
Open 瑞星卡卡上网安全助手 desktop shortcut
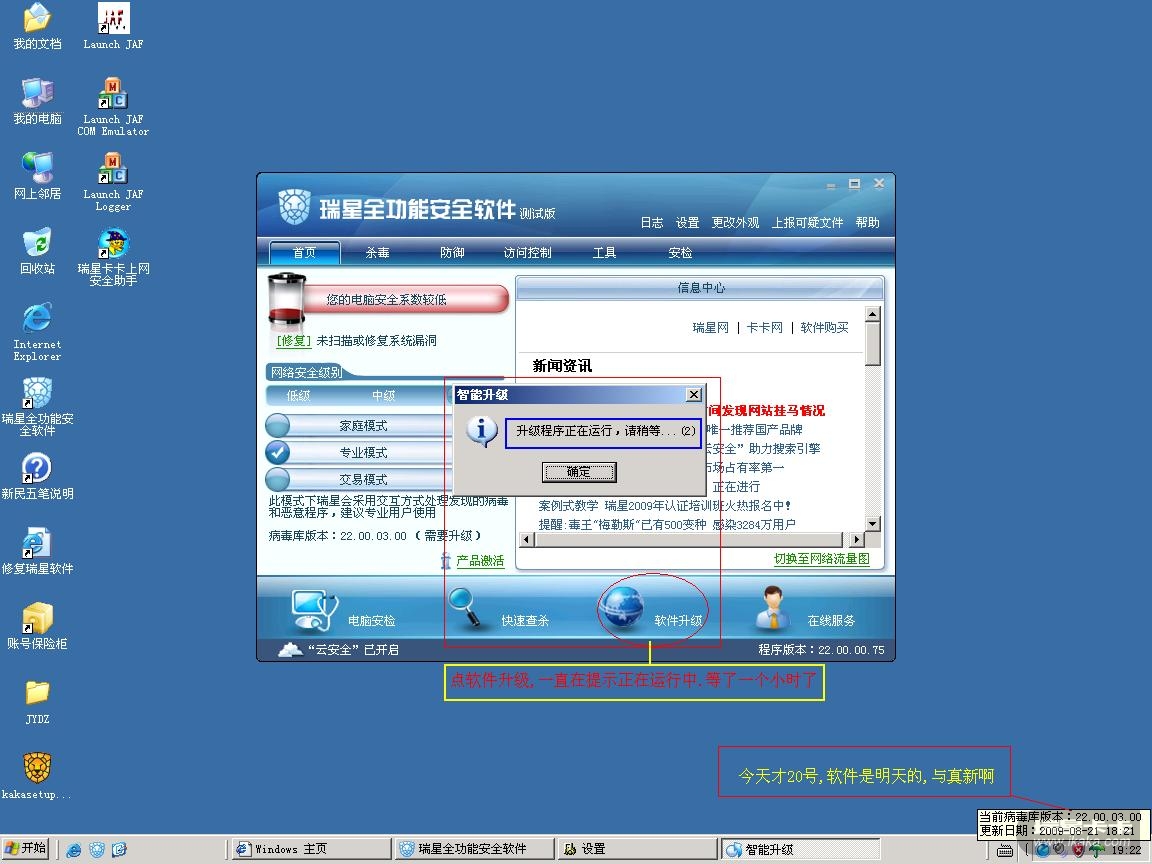click(113, 256)
